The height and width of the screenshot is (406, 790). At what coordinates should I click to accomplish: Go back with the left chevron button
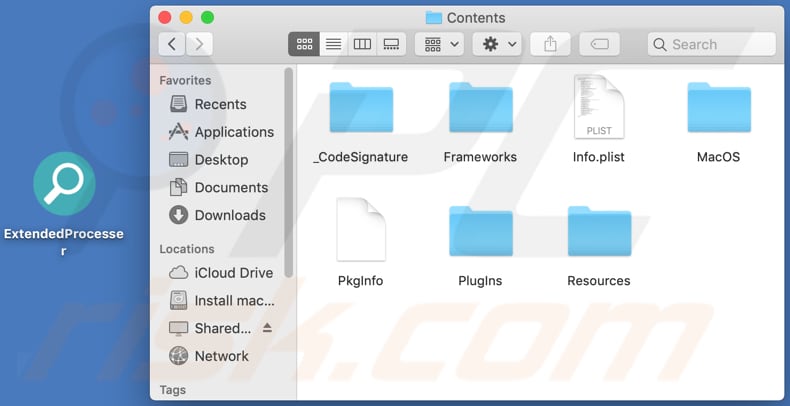click(172, 44)
